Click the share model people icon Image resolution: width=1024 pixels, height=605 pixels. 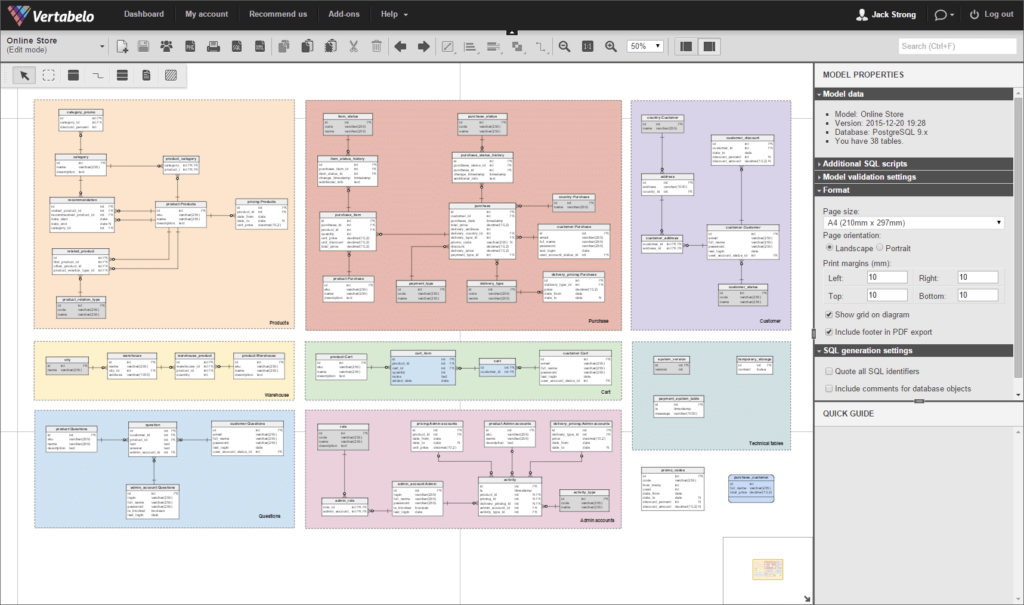tap(166, 46)
